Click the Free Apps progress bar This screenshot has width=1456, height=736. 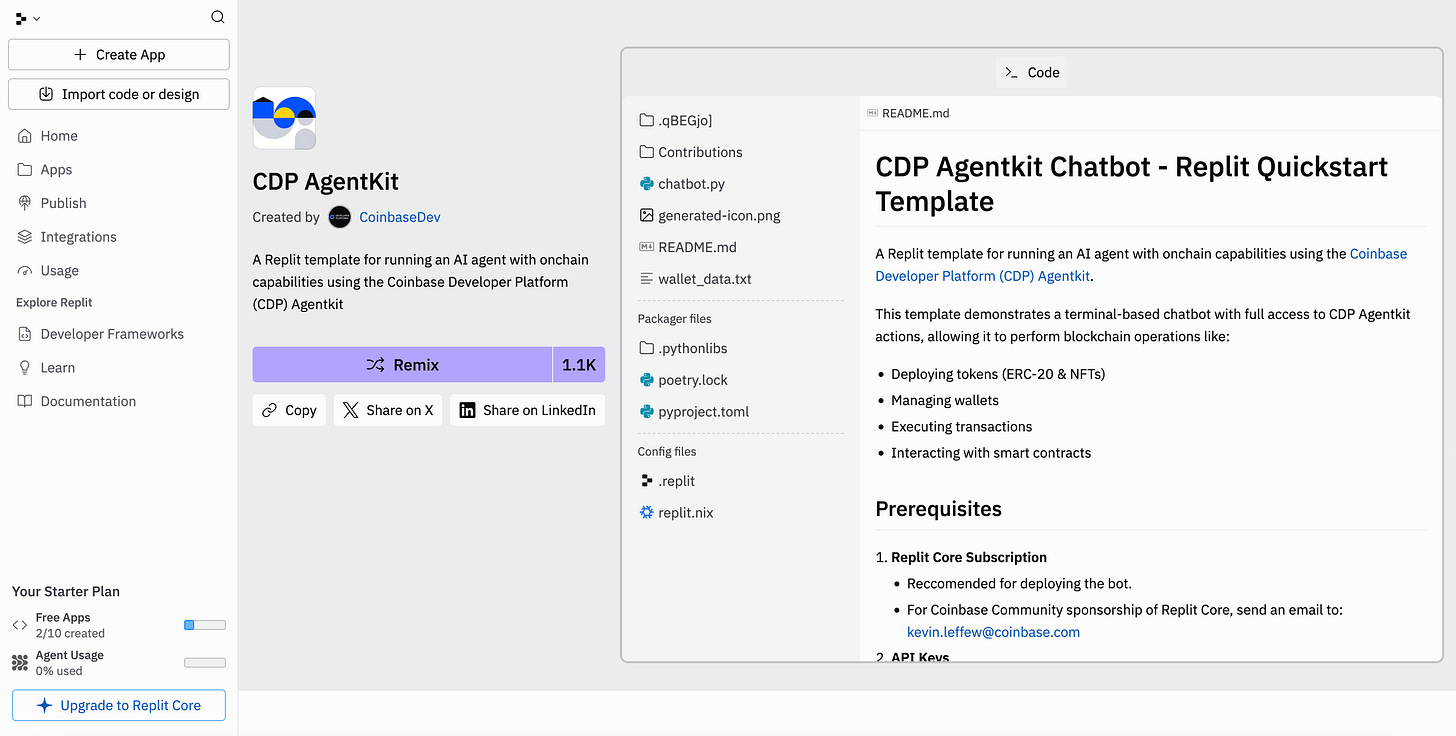205,625
